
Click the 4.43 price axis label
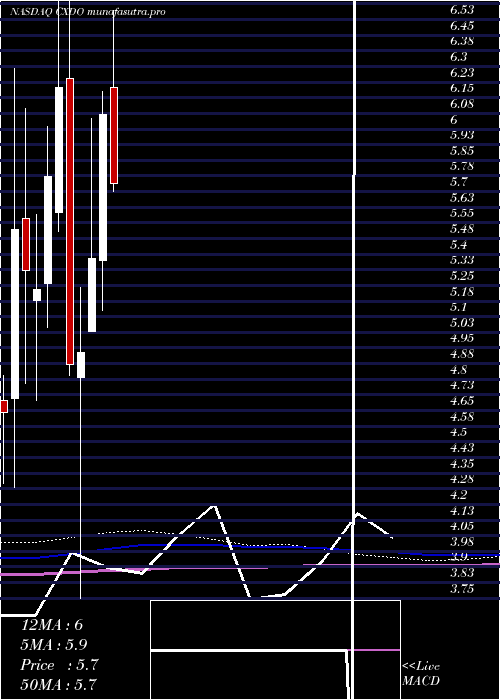pos(462,447)
